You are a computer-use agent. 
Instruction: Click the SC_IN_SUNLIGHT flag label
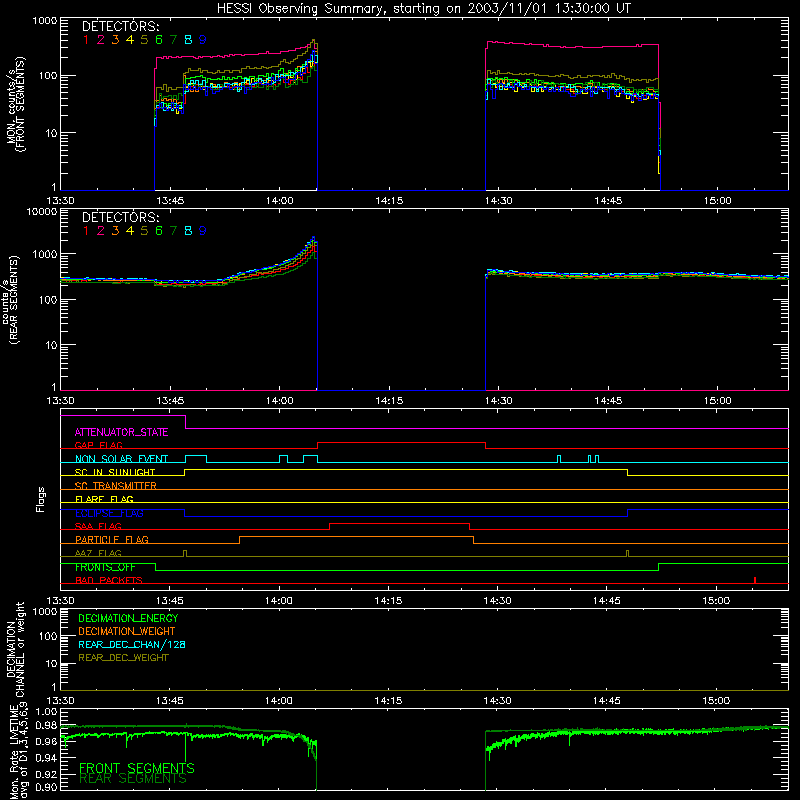(x=115, y=472)
